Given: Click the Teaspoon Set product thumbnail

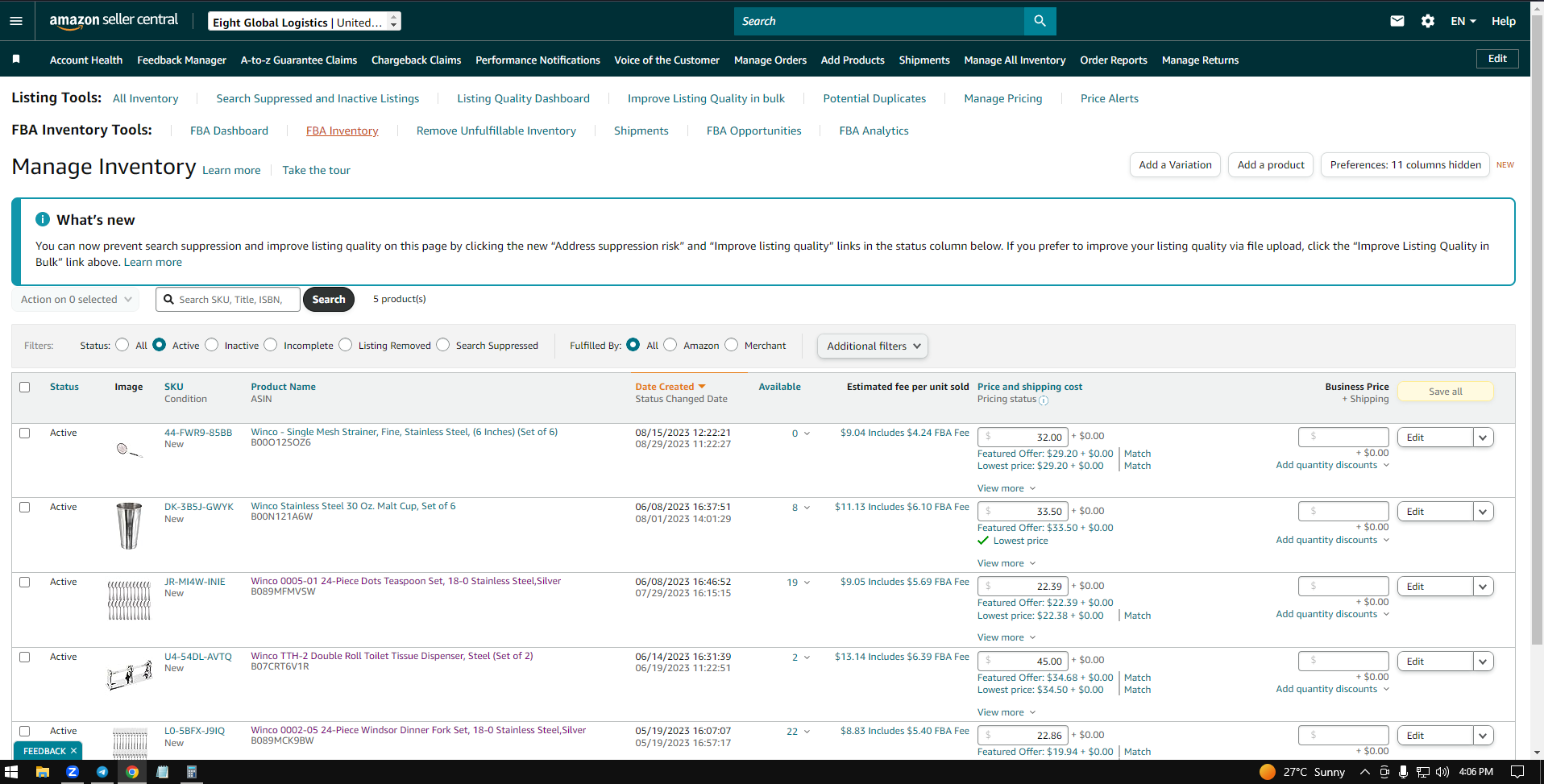Looking at the screenshot, I should click(x=129, y=600).
